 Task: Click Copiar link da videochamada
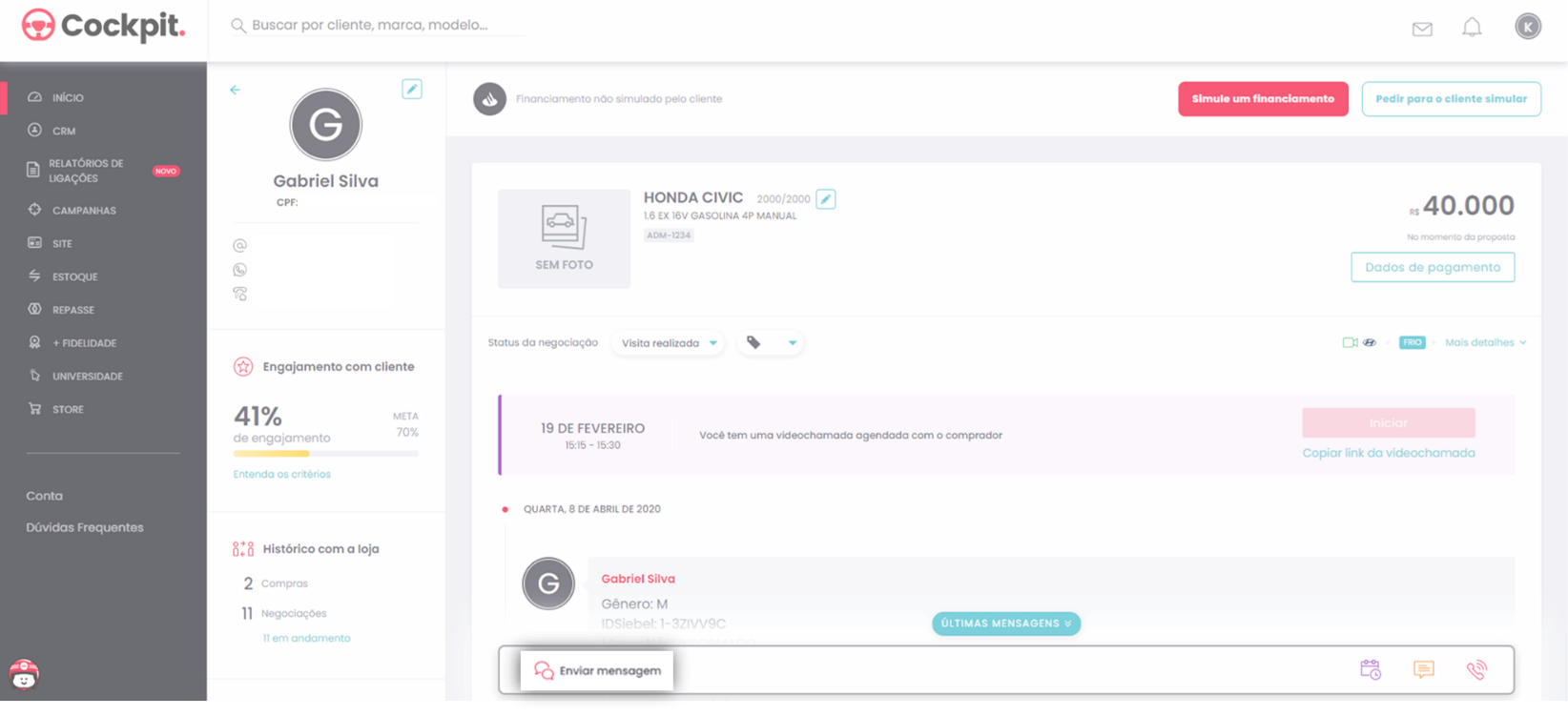click(1389, 453)
